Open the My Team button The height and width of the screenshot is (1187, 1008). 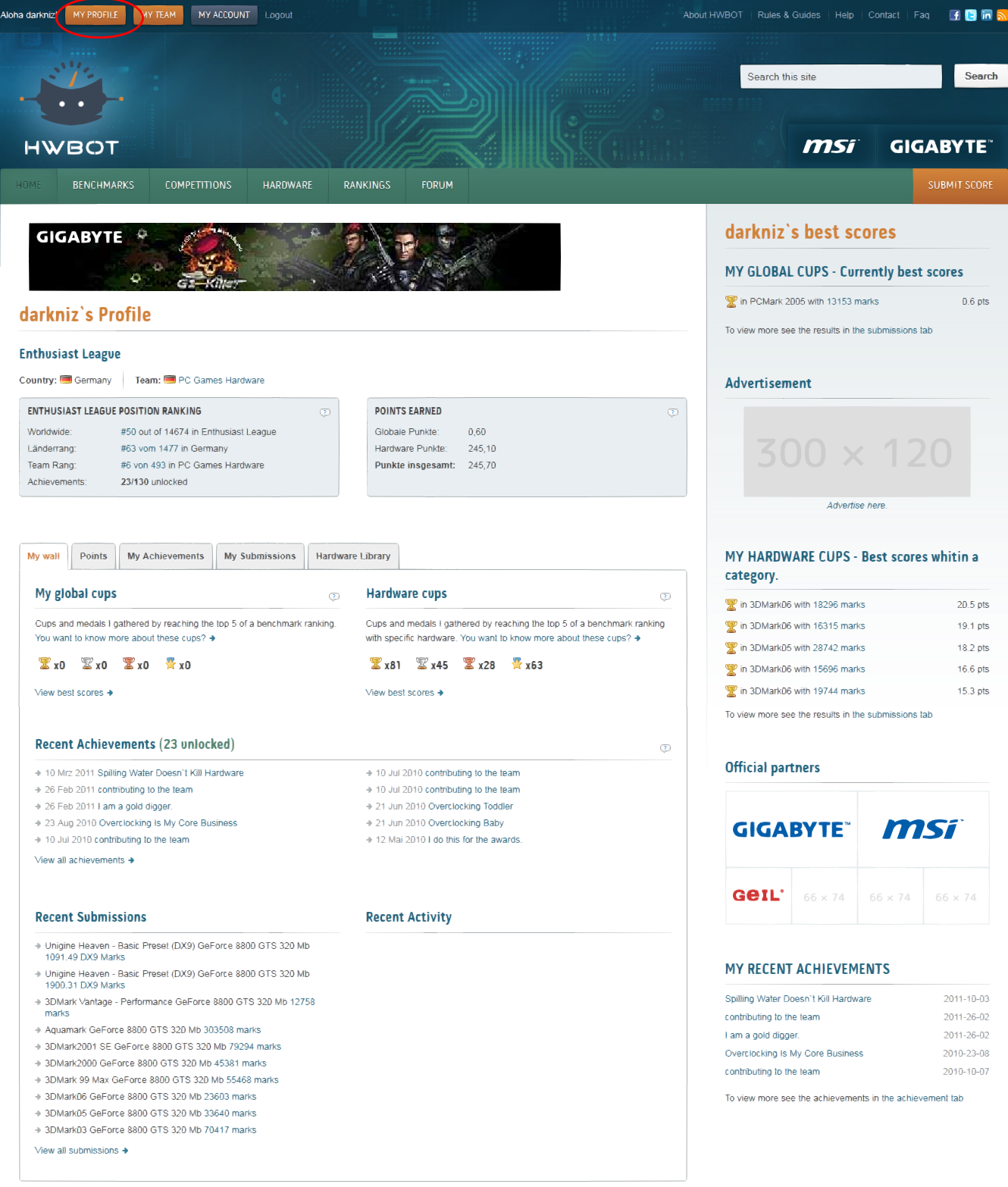[x=160, y=15]
